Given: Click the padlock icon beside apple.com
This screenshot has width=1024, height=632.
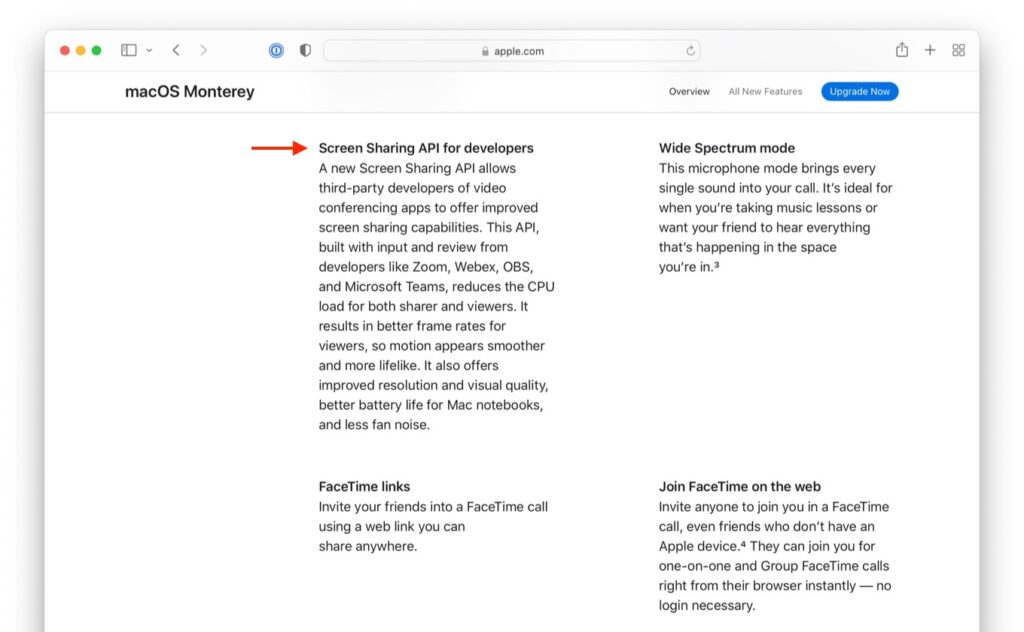Looking at the screenshot, I should click(483, 51).
